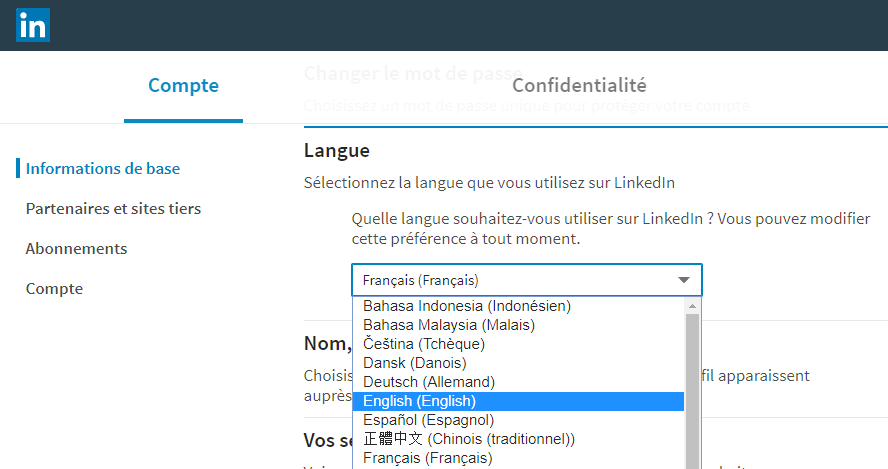
Task: Choose Chinois (traditionnel) language option
Action: [x=469, y=439]
